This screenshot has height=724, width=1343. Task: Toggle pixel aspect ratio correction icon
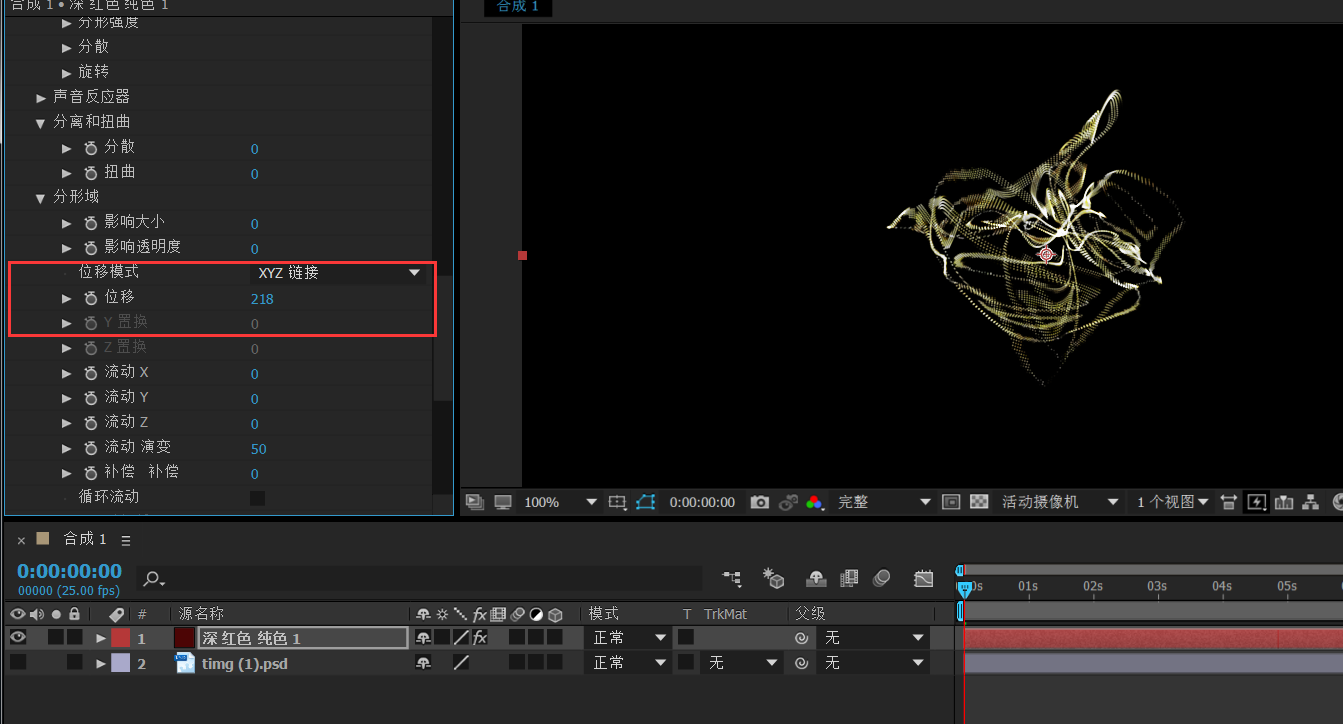click(1229, 502)
